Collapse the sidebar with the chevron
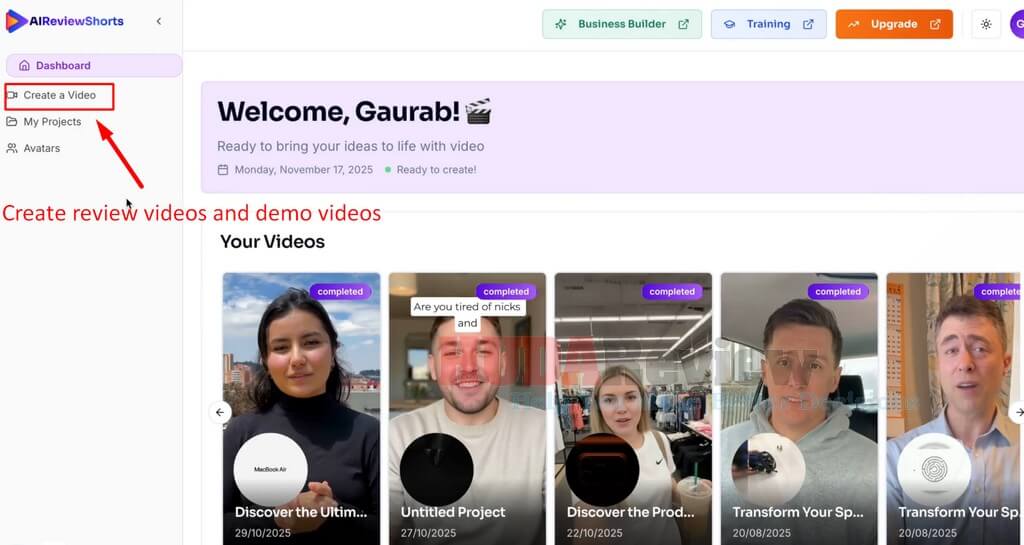 tap(159, 22)
